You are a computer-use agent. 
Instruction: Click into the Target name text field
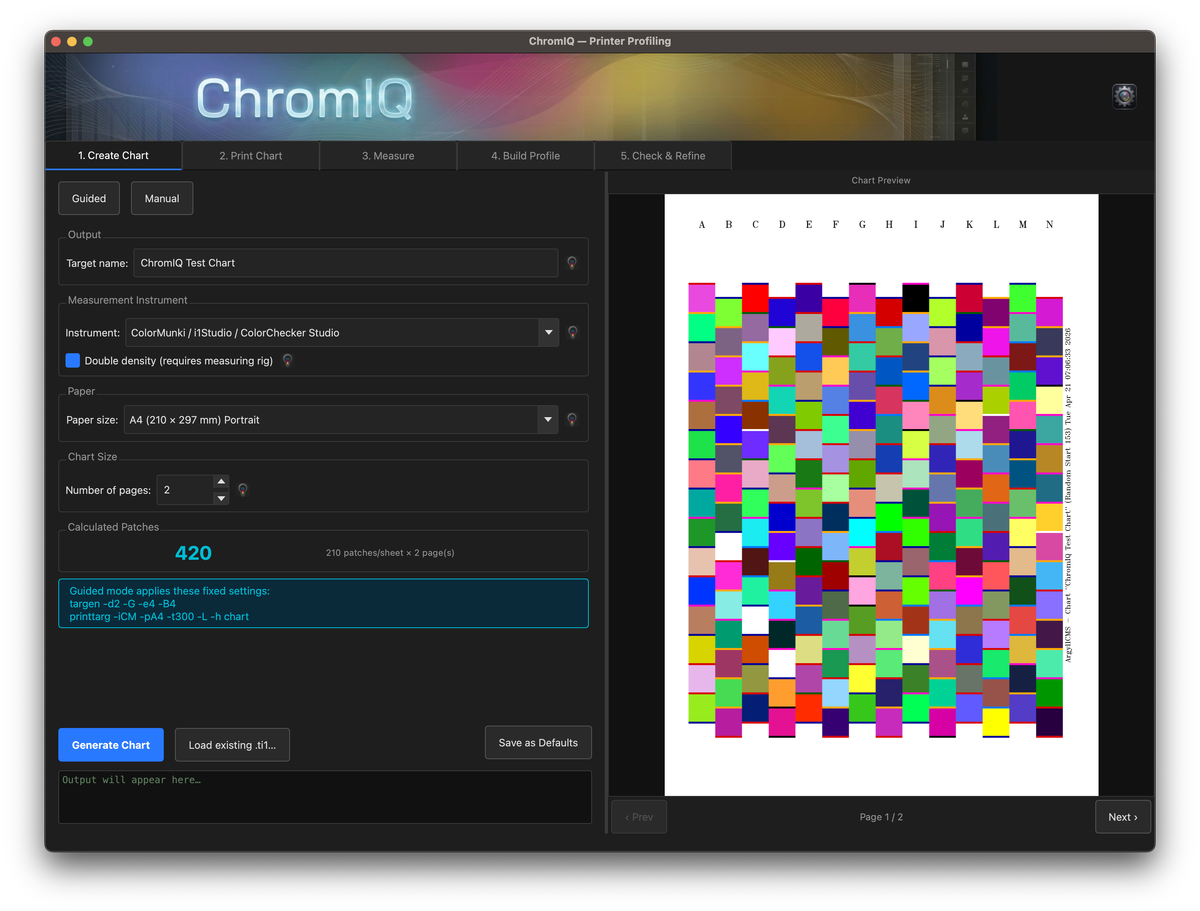click(x=345, y=263)
